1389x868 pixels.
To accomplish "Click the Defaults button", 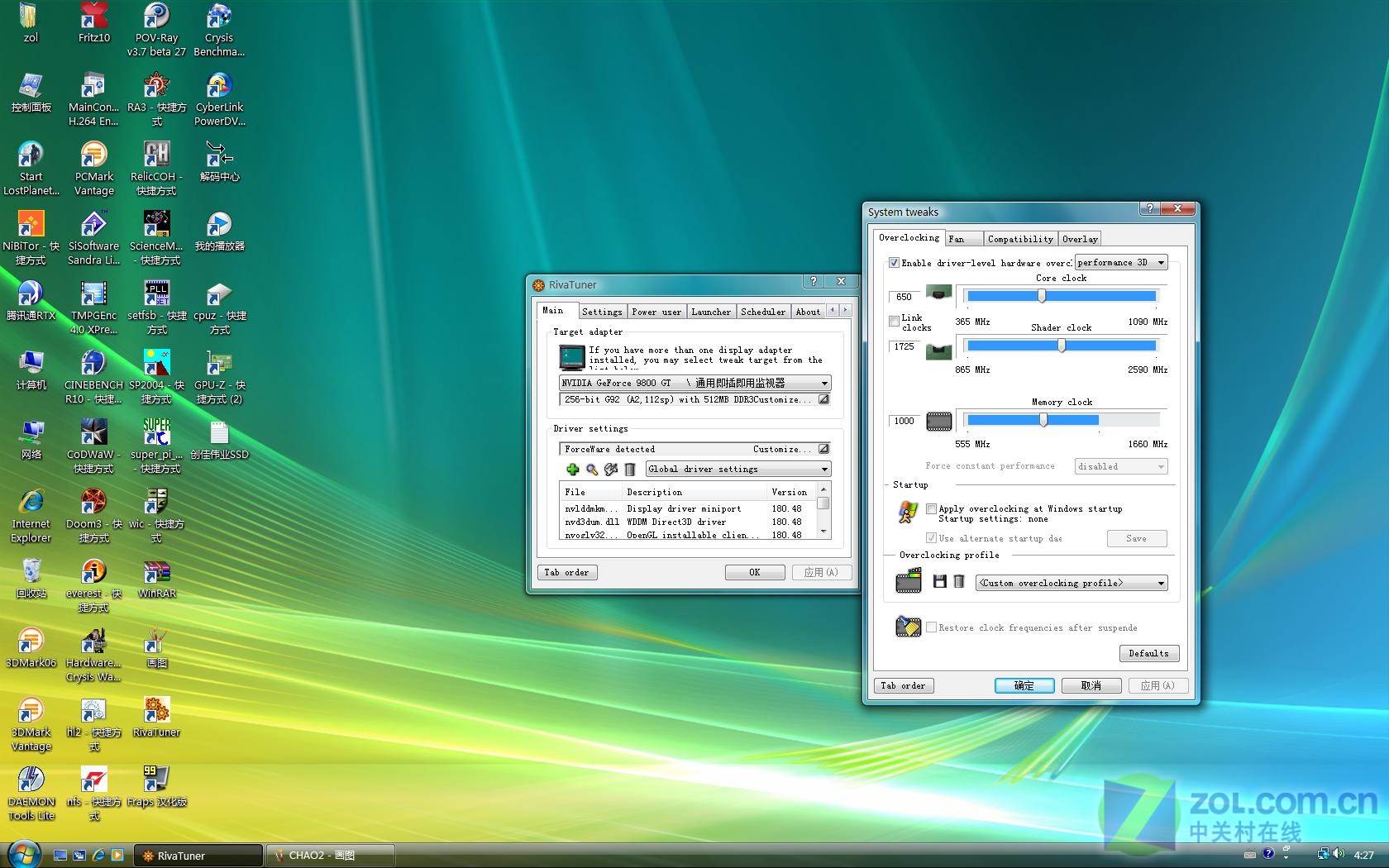I will [1149, 653].
